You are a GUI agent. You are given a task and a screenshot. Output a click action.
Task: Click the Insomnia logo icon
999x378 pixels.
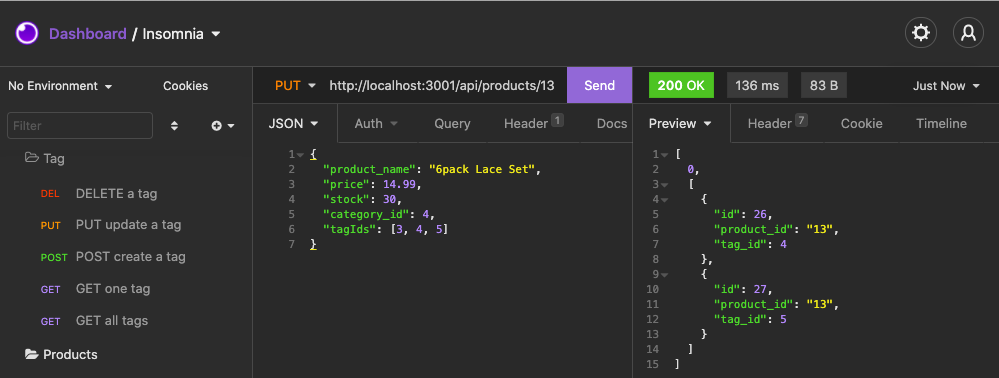coord(27,33)
